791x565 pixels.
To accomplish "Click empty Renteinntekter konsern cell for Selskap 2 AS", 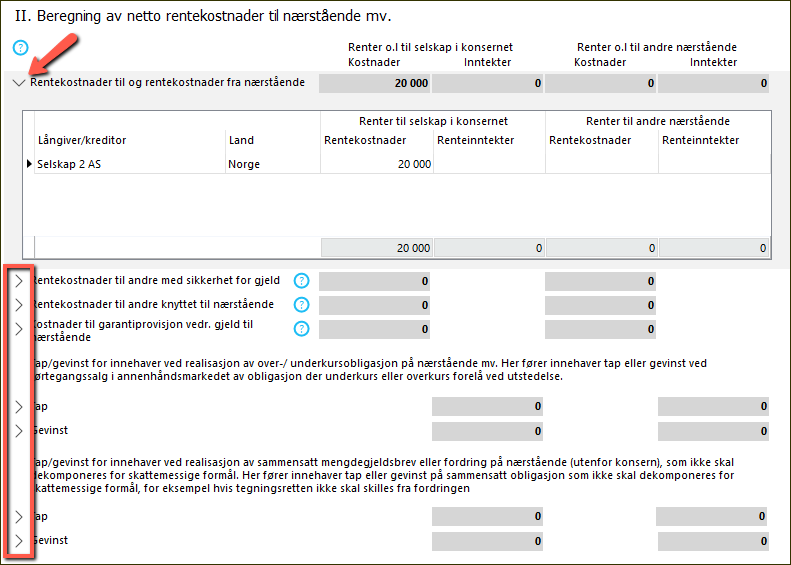I will tap(489, 164).
